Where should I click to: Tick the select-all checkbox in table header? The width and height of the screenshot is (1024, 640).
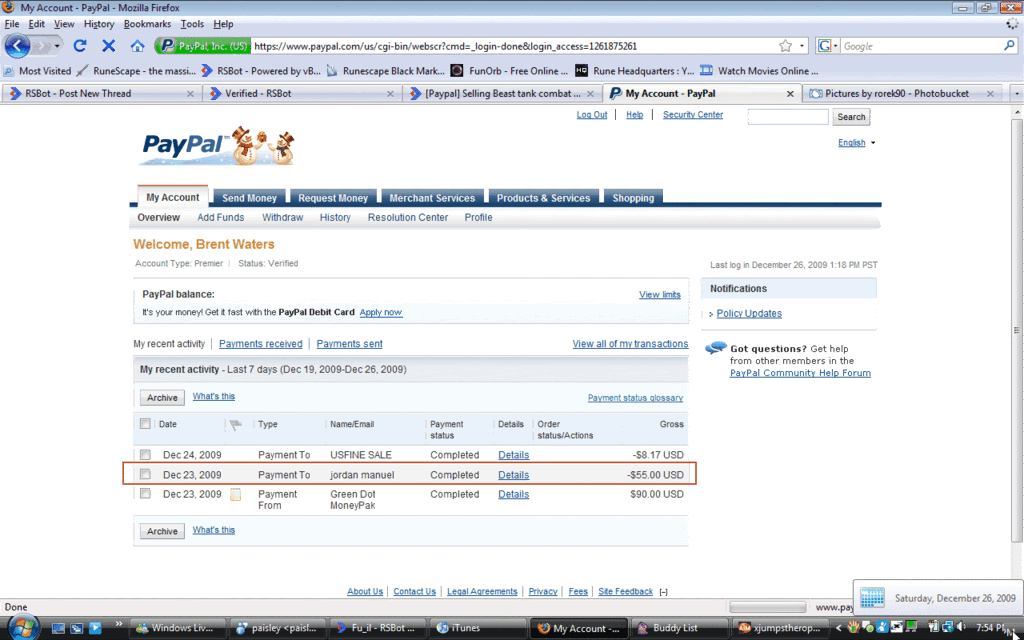[x=145, y=424]
